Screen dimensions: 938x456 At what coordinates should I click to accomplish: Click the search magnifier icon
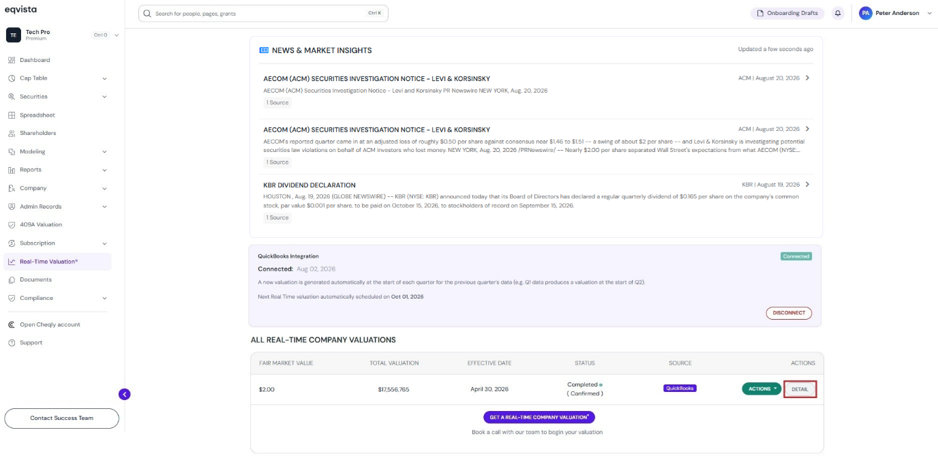(x=147, y=13)
